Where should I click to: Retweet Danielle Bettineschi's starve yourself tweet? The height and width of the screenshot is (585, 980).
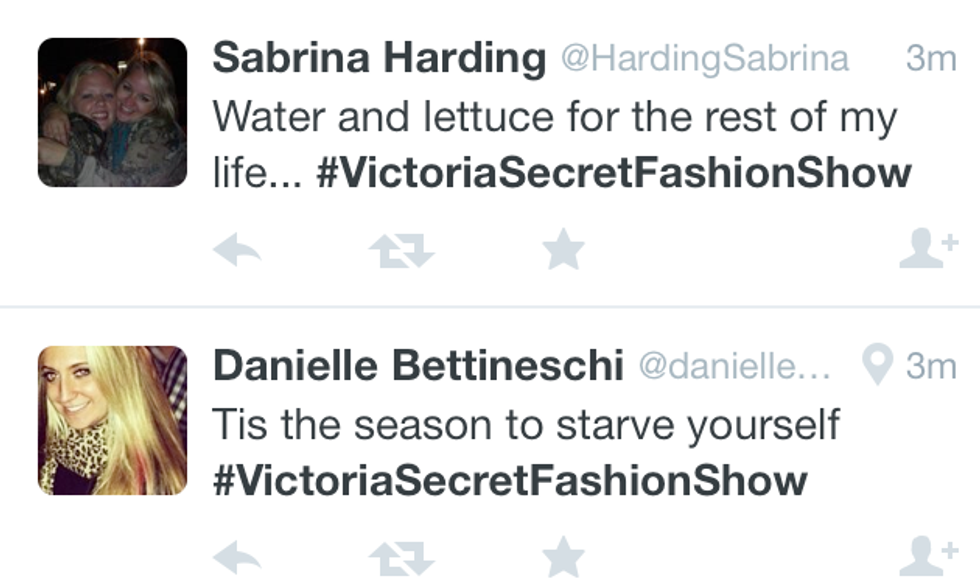pyautogui.click(x=401, y=558)
